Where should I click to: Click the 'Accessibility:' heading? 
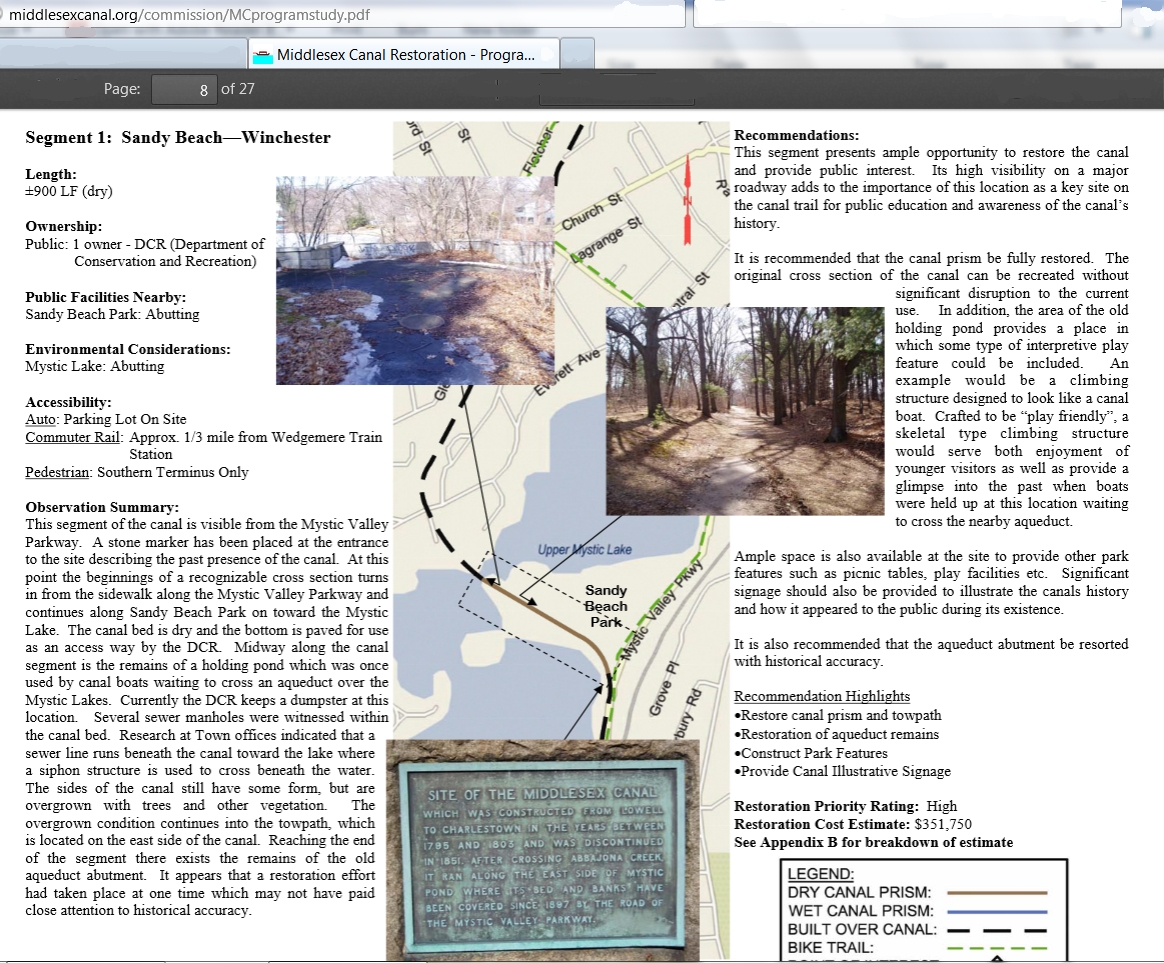click(66, 402)
